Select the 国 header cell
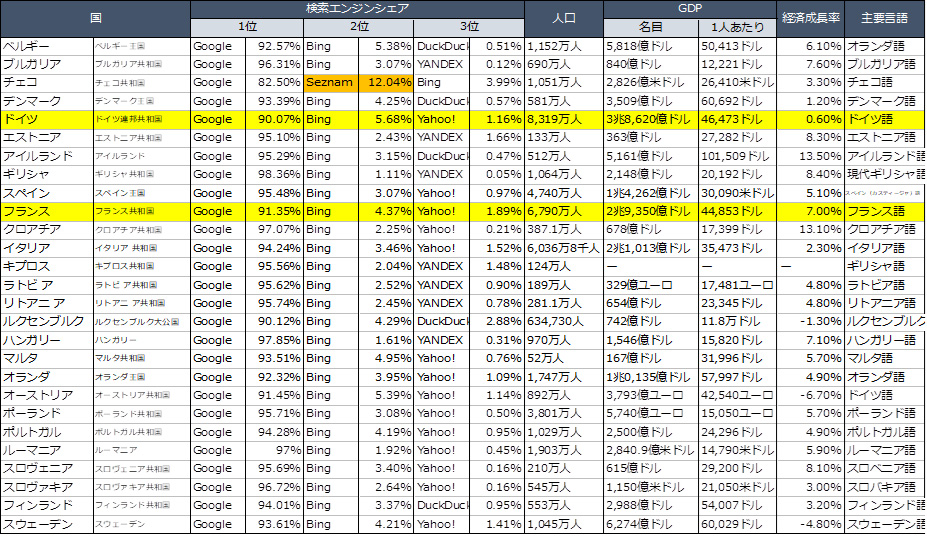 (95, 18)
